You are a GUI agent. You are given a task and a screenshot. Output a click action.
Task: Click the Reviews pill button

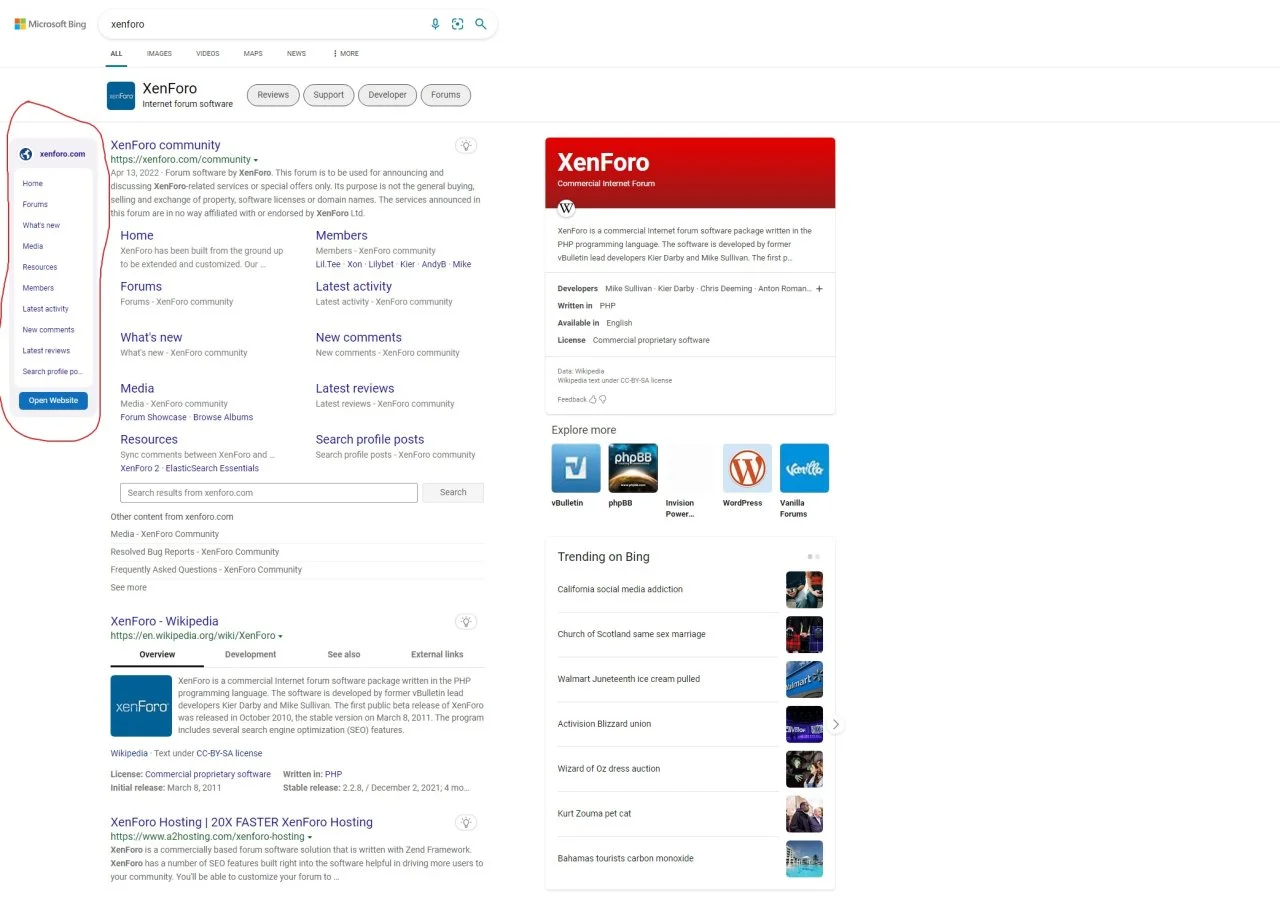[x=273, y=95]
